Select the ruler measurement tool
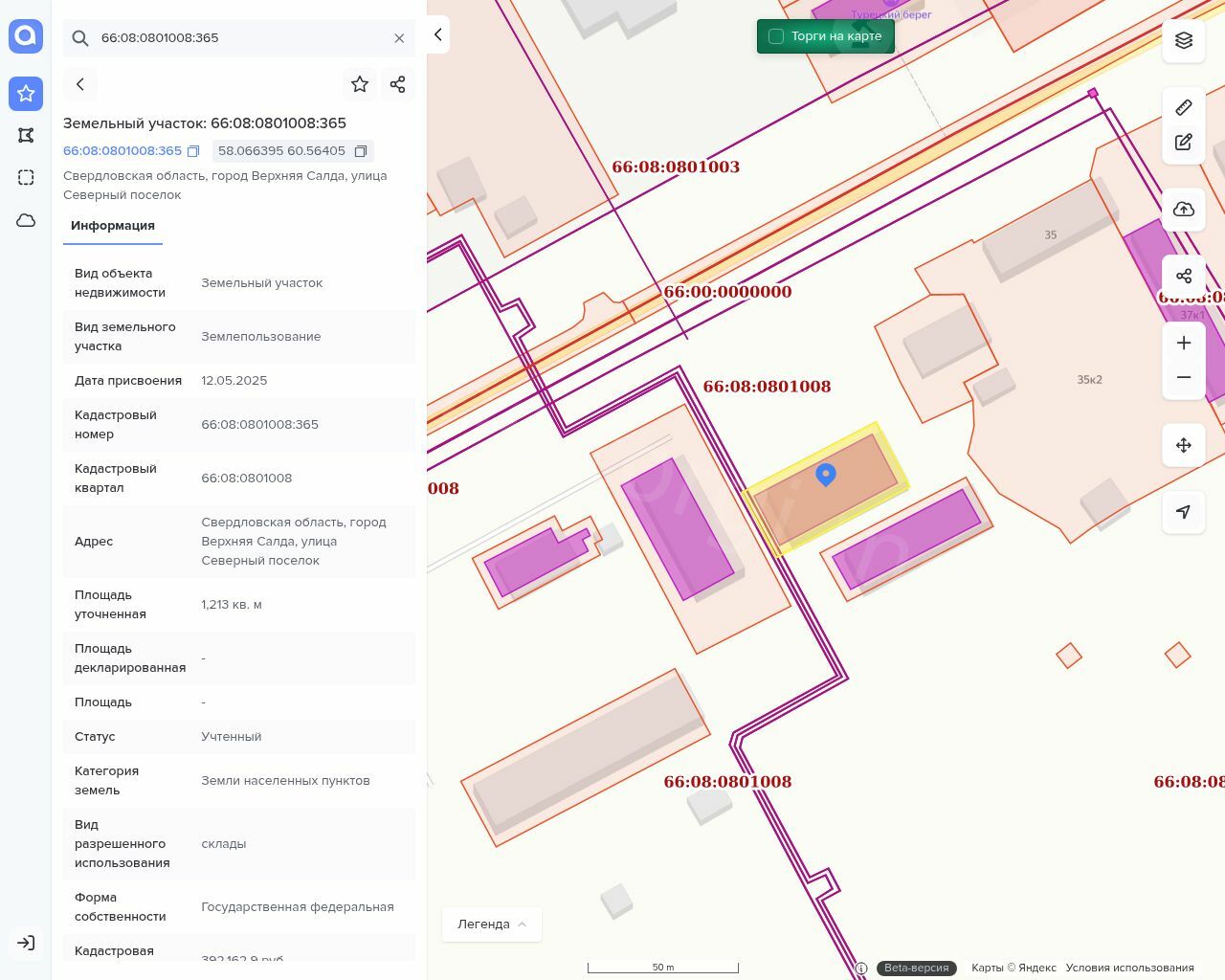Viewport: 1225px width, 980px height. click(x=1184, y=107)
